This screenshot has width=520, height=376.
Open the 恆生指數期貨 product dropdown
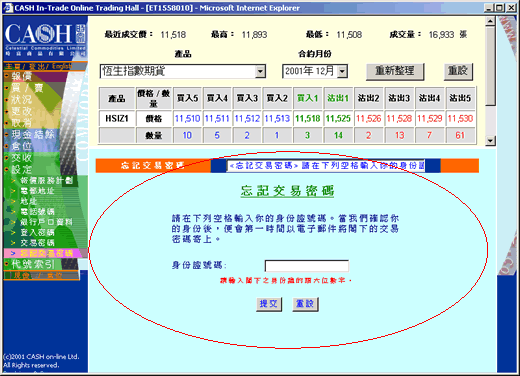(260, 71)
